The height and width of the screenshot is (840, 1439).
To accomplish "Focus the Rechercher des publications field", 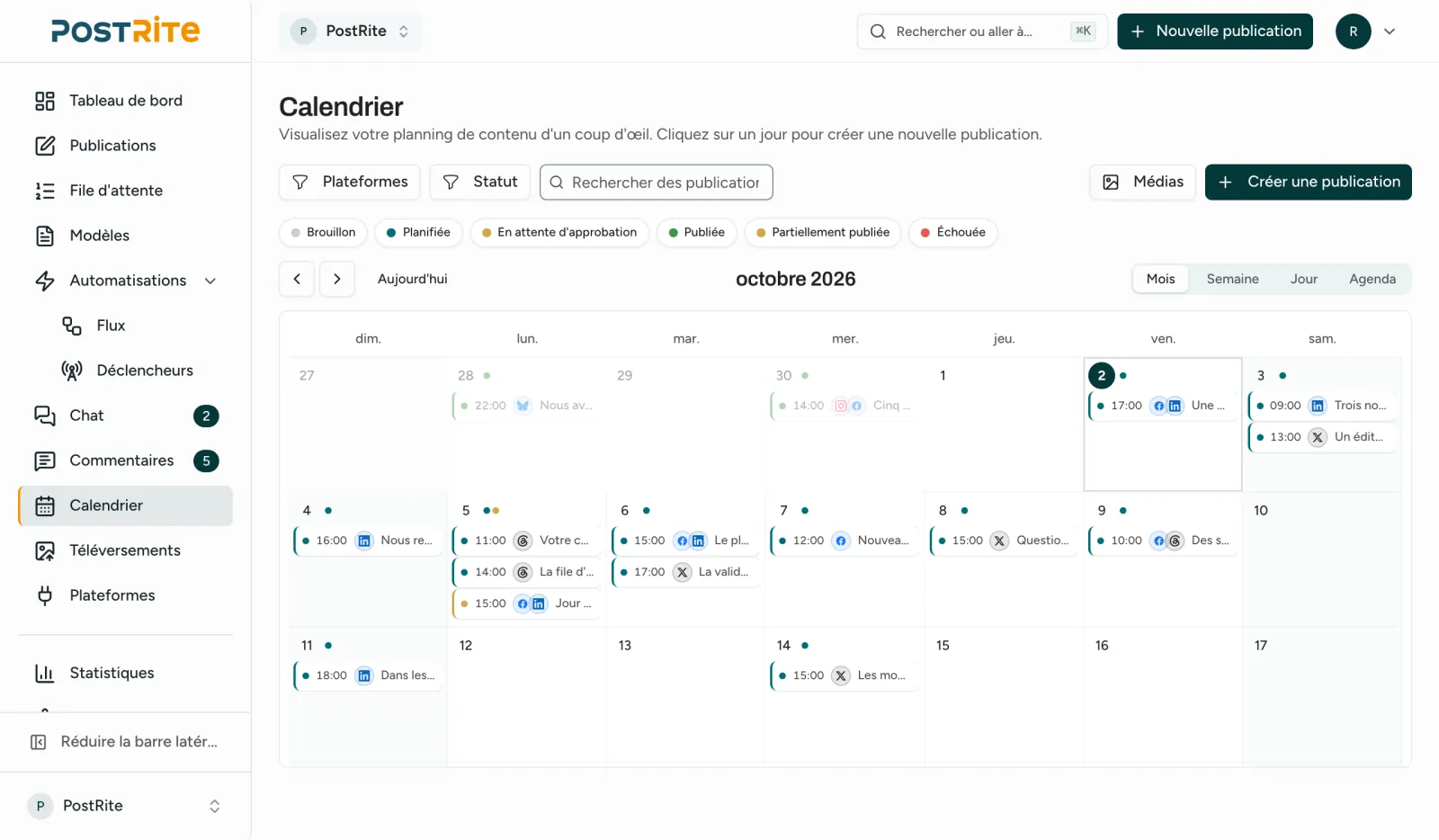I will (x=657, y=183).
